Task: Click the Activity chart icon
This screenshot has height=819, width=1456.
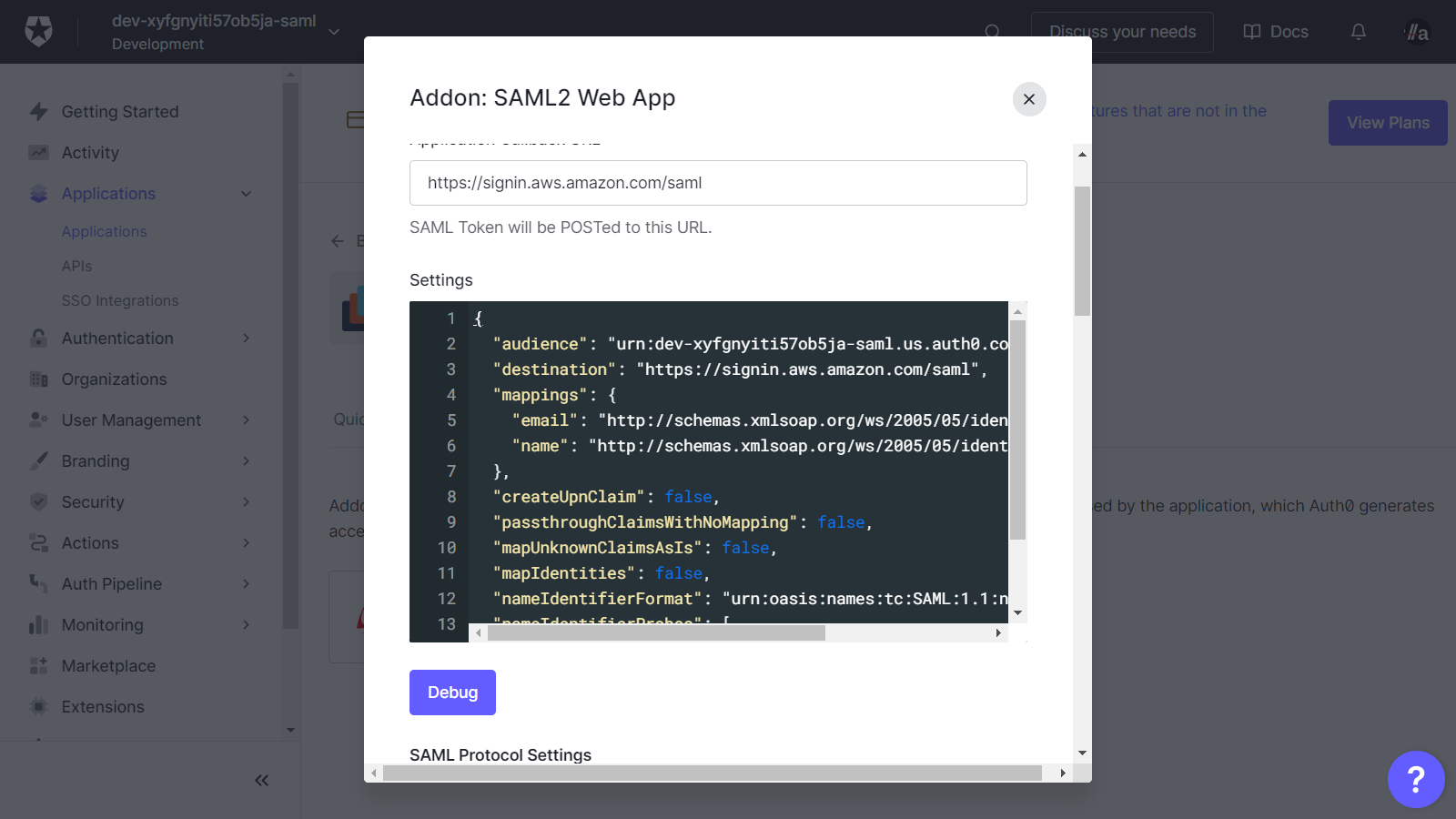Action: (x=38, y=153)
